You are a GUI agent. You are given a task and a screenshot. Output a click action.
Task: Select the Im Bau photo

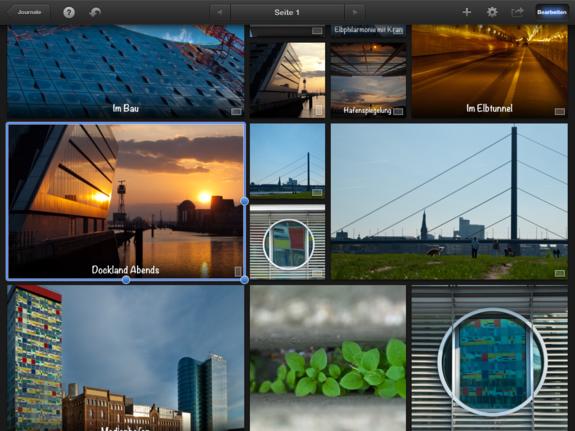pyautogui.click(x=125, y=72)
